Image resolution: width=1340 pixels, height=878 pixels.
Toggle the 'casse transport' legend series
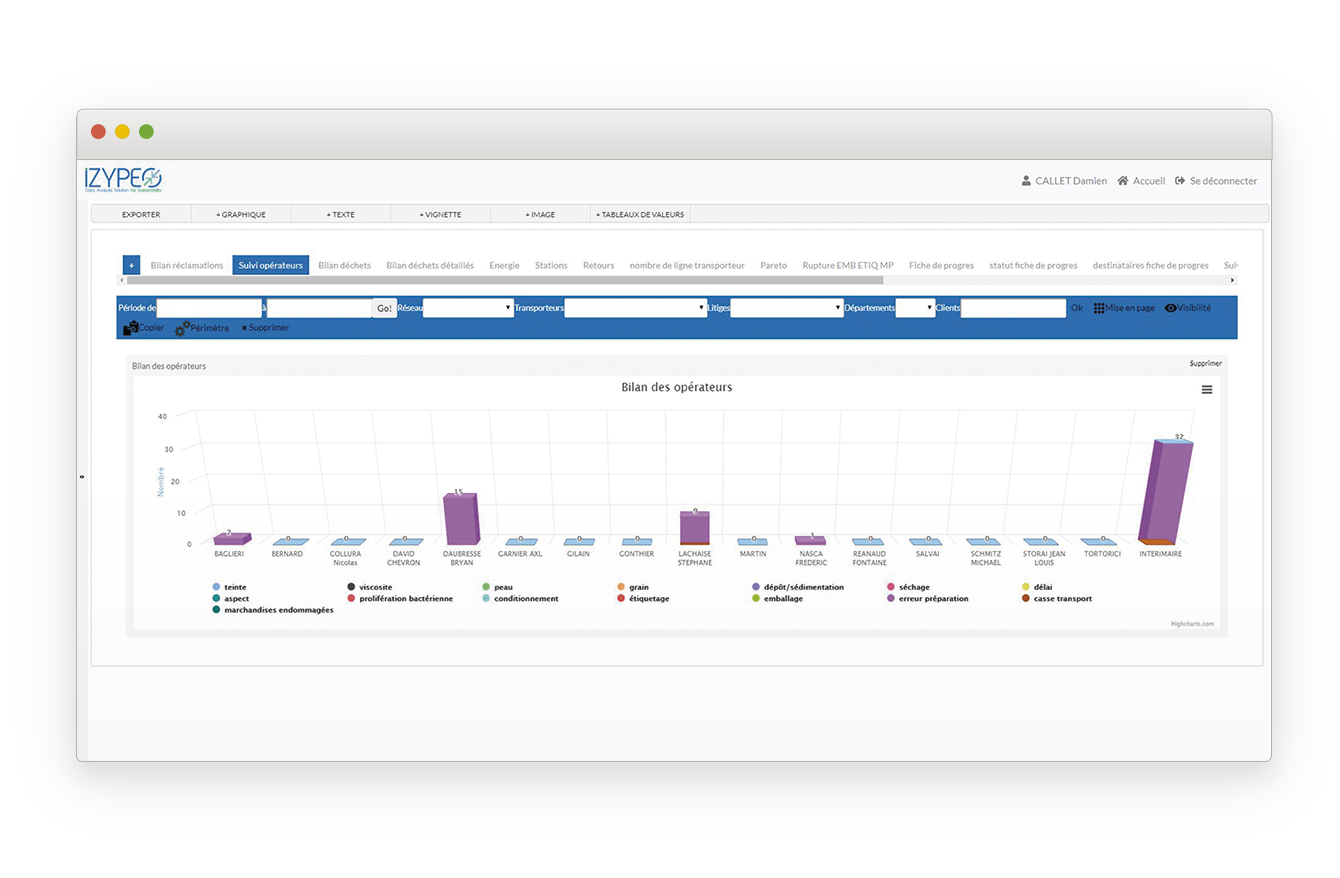1062,598
